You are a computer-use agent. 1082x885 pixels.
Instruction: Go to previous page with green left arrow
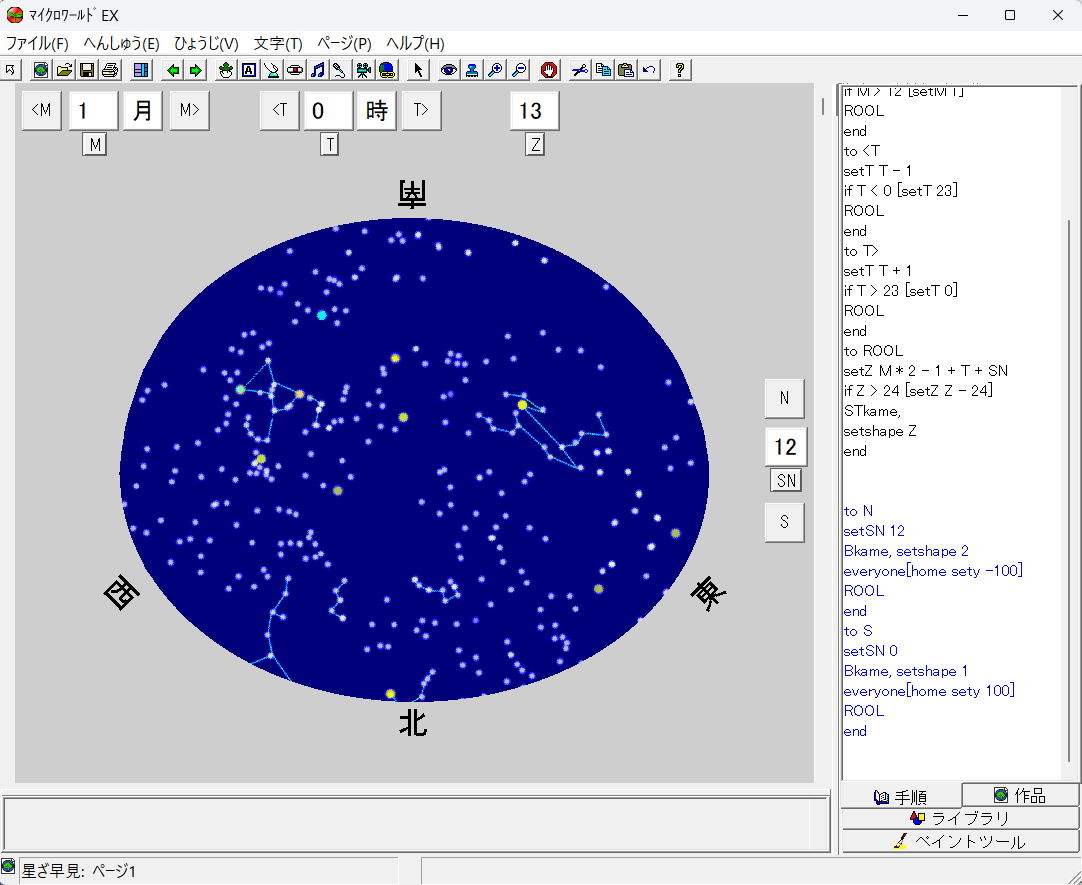tap(173, 70)
